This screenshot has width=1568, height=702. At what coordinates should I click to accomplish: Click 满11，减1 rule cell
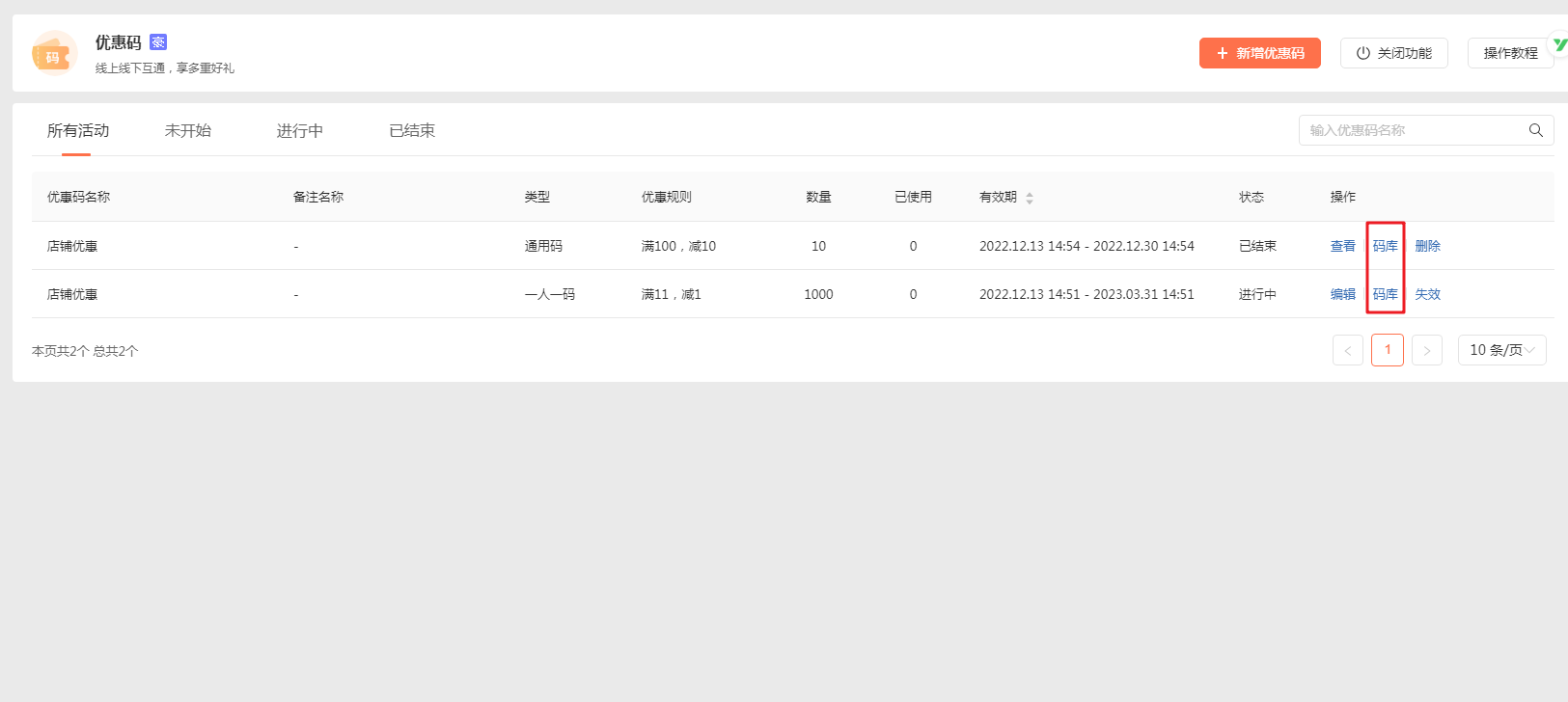tap(672, 294)
